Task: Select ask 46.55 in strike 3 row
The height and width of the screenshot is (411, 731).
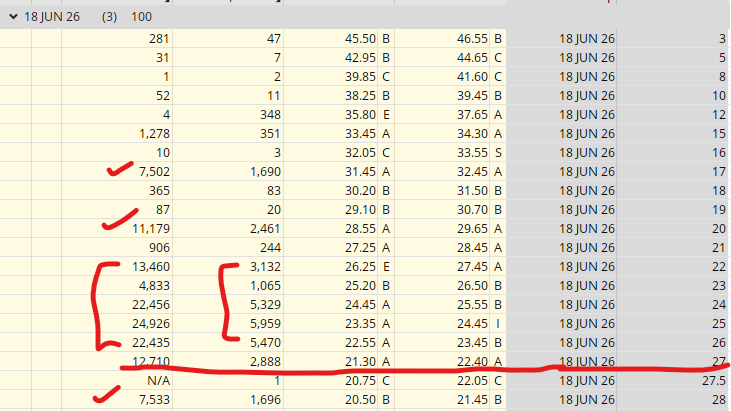Action: click(x=472, y=39)
